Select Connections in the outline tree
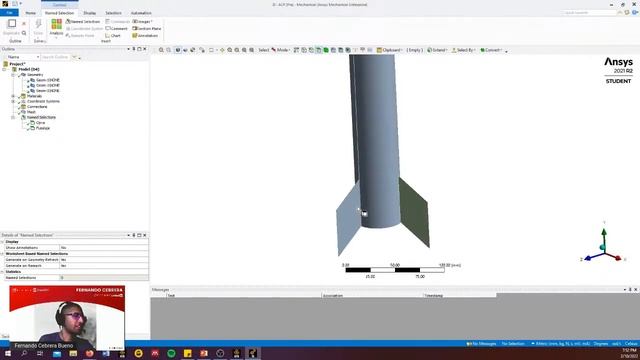640x360 pixels. 37,107
